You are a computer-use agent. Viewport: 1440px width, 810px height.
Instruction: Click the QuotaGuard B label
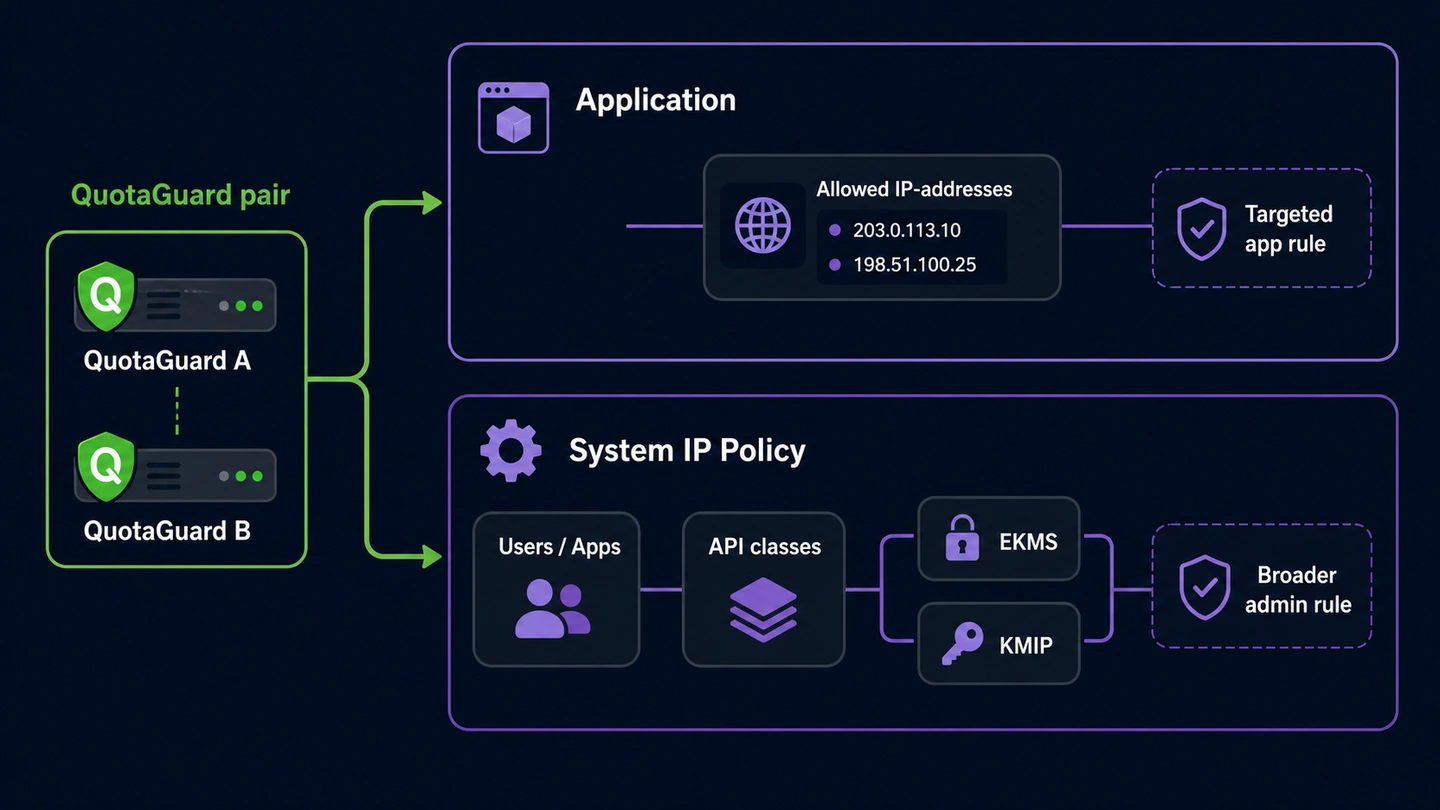[167, 530]
